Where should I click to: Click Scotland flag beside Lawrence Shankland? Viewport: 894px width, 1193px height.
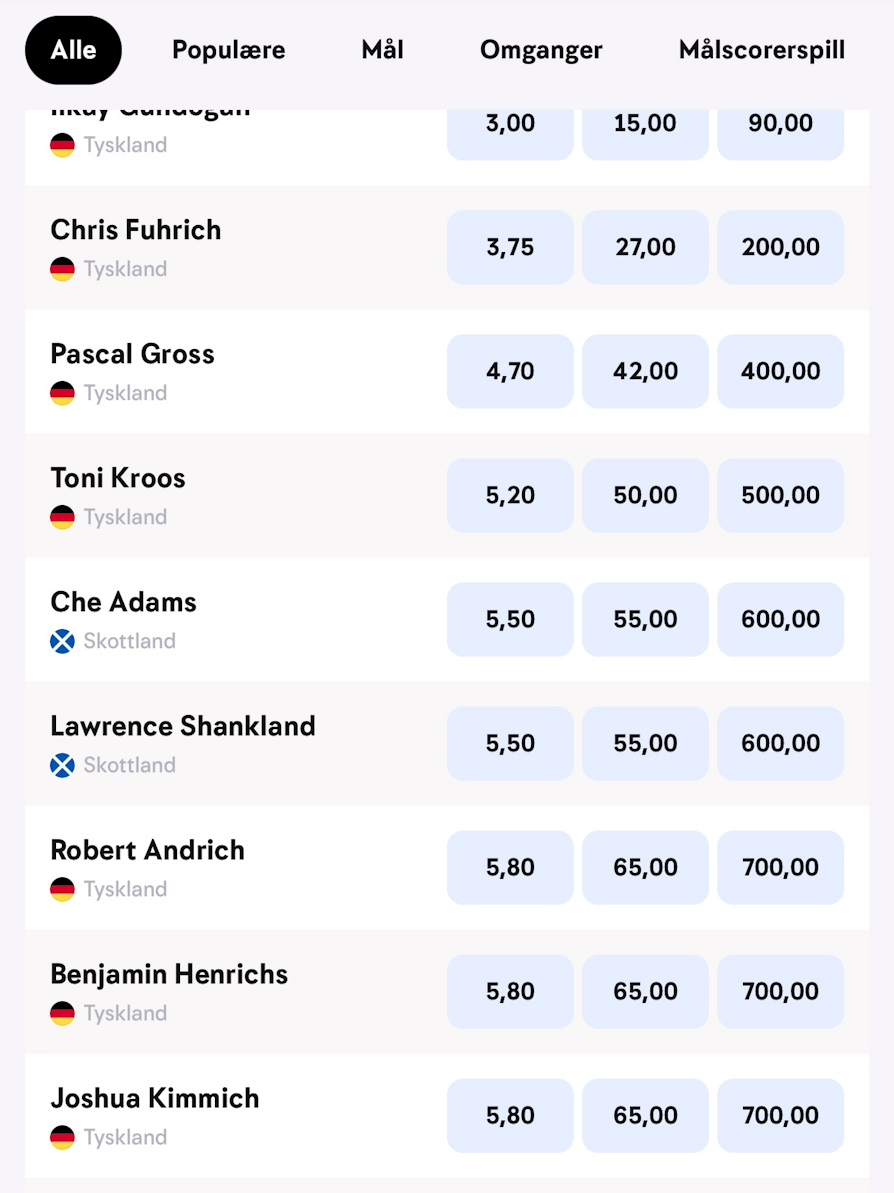click(x=62, y=765)
